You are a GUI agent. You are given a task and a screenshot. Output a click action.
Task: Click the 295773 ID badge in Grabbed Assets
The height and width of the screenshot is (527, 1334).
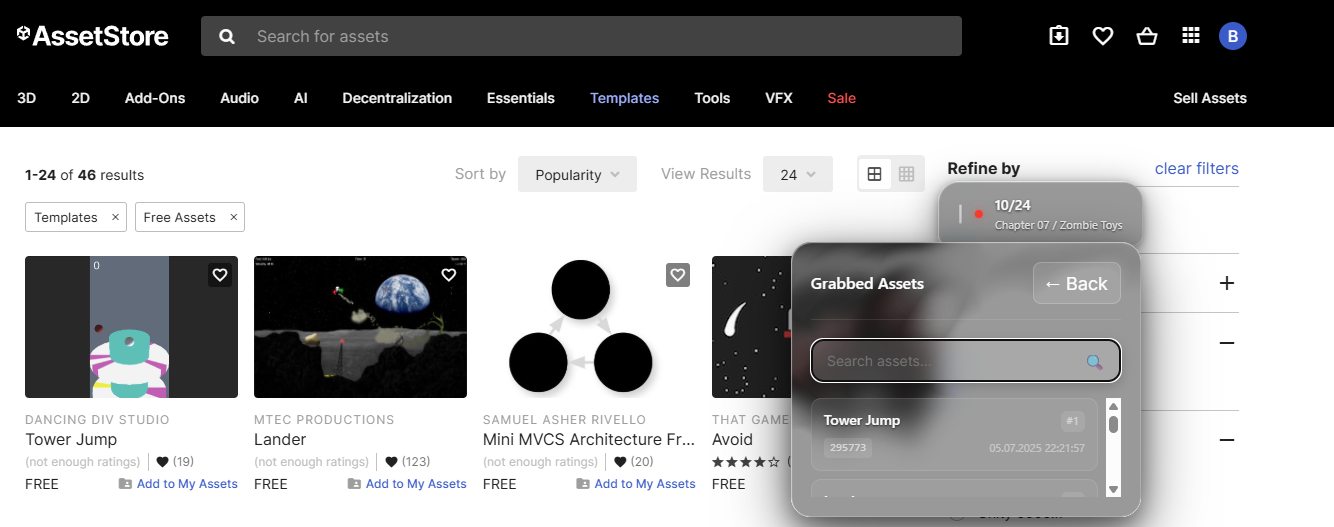(x=848, y=448)
